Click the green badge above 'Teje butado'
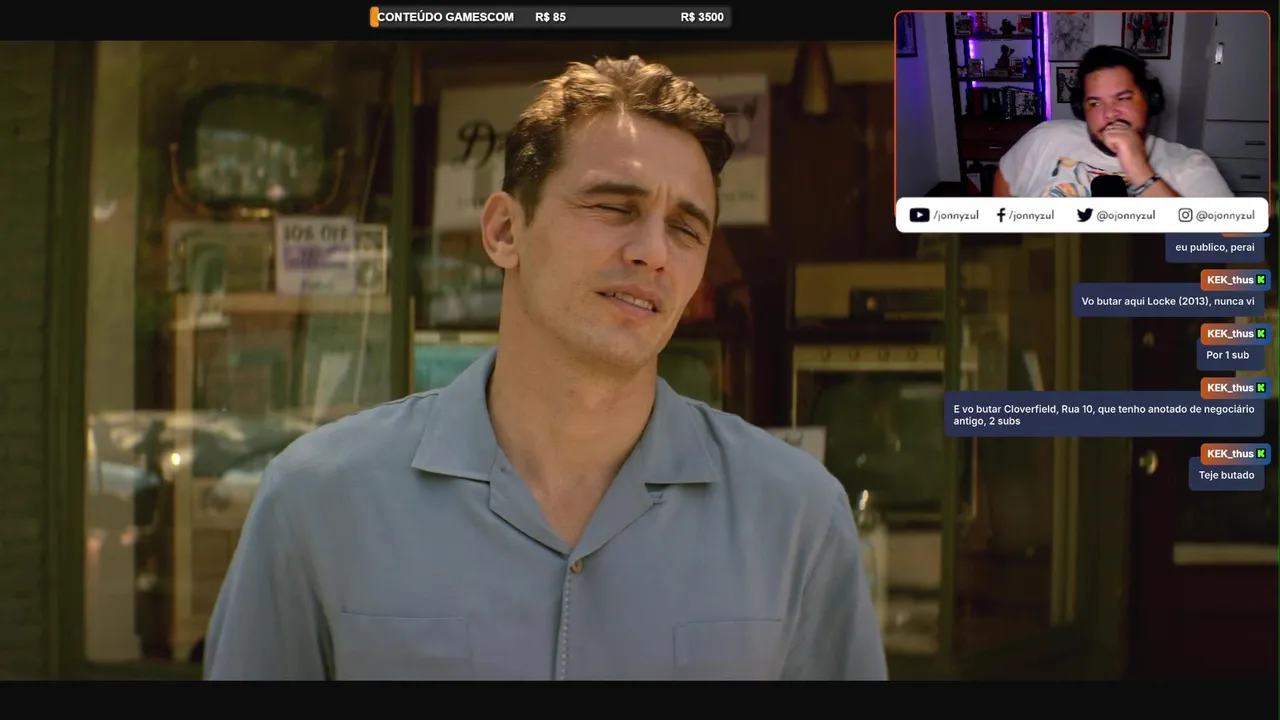Image resolution: width=1280 pixels, height=720 pixels. (x=1261, y=454)
